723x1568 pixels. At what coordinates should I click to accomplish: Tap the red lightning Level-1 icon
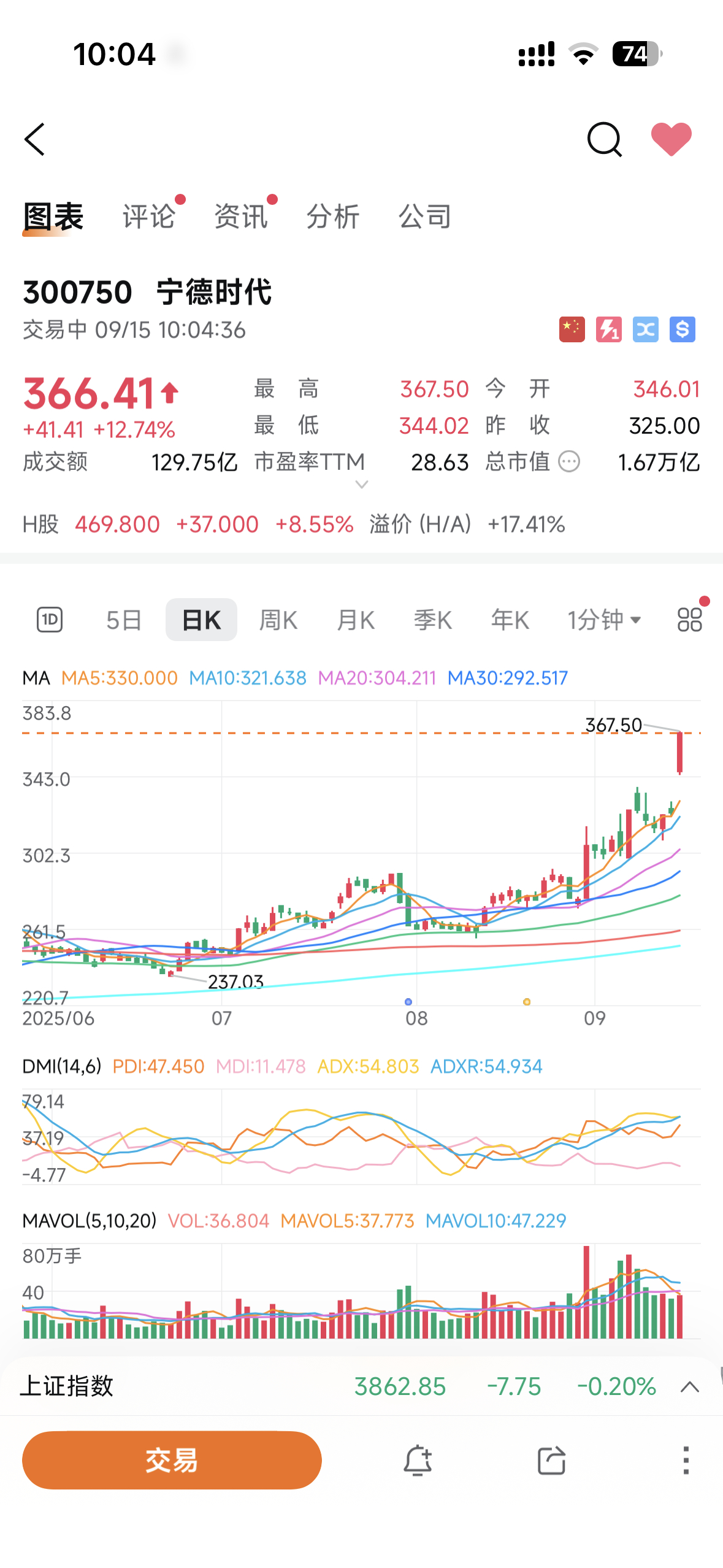tap(609, 329)
